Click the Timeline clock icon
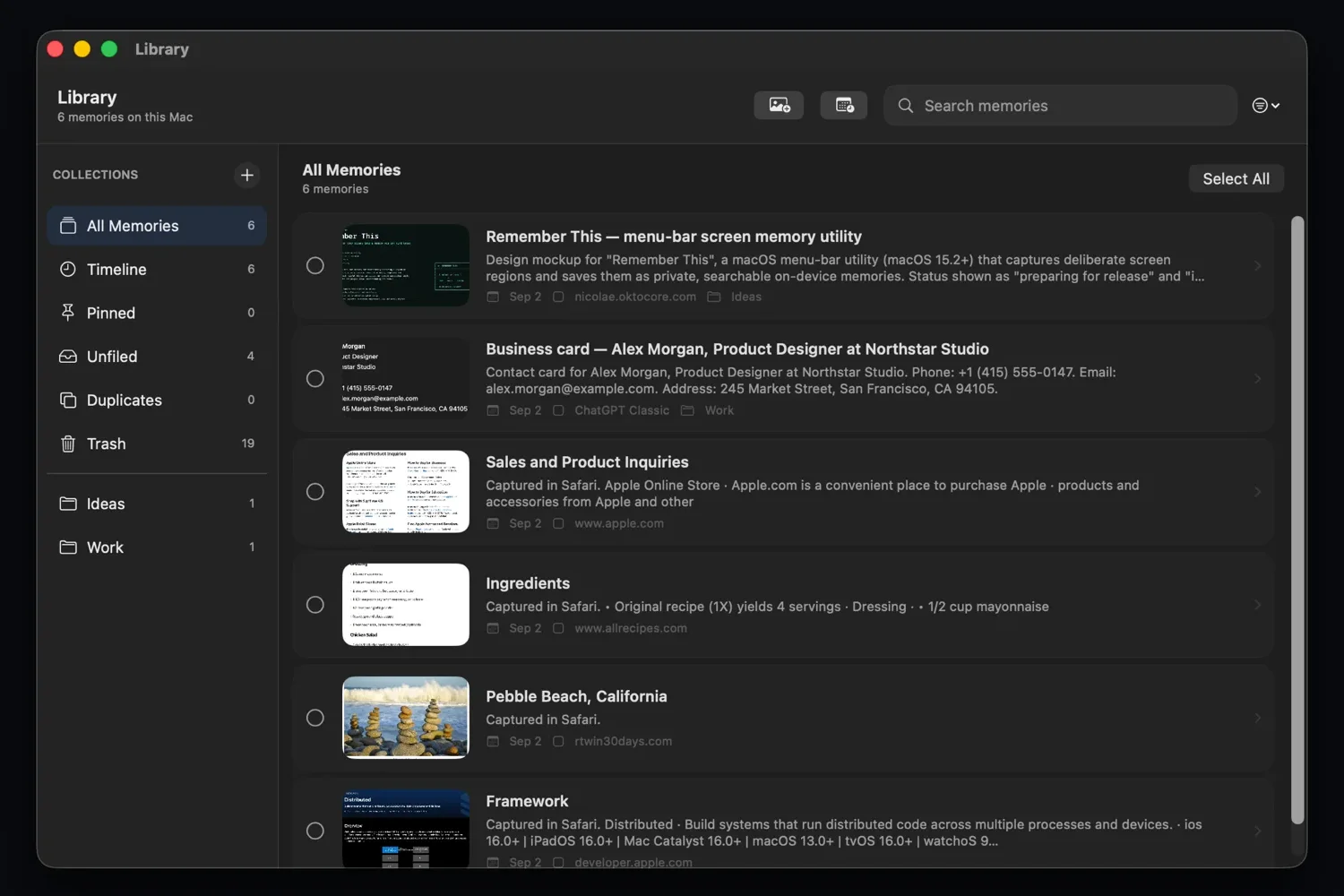 click(x=68, y=269)
